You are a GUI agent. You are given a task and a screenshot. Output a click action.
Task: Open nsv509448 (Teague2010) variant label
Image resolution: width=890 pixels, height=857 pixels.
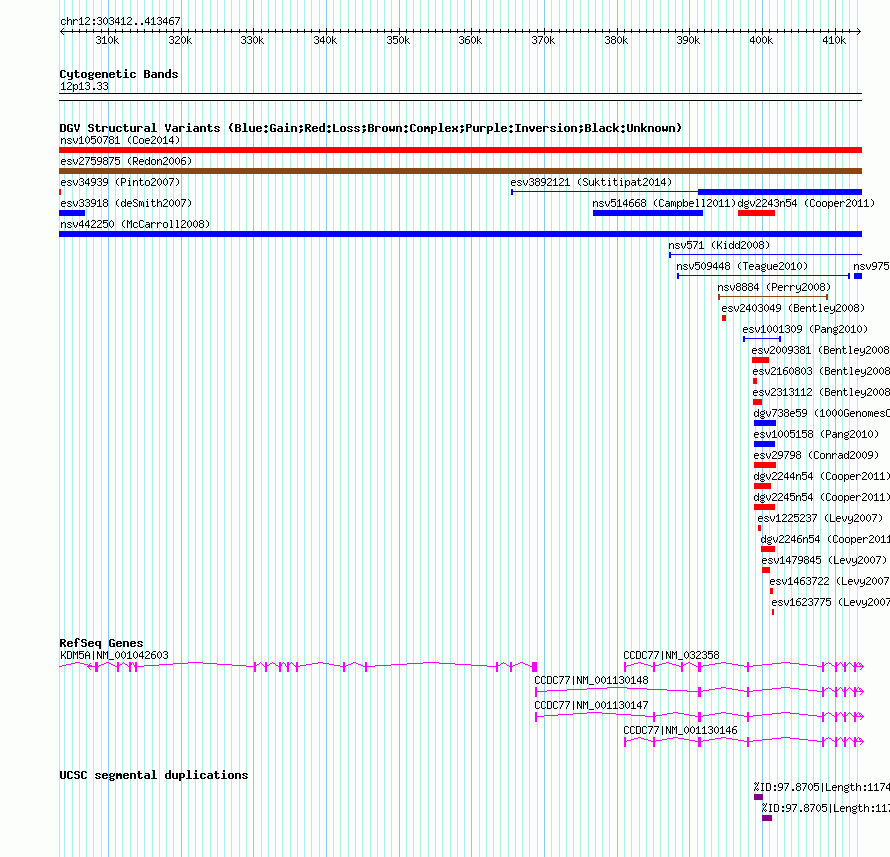pyautogui.click(x=742, y=266)
